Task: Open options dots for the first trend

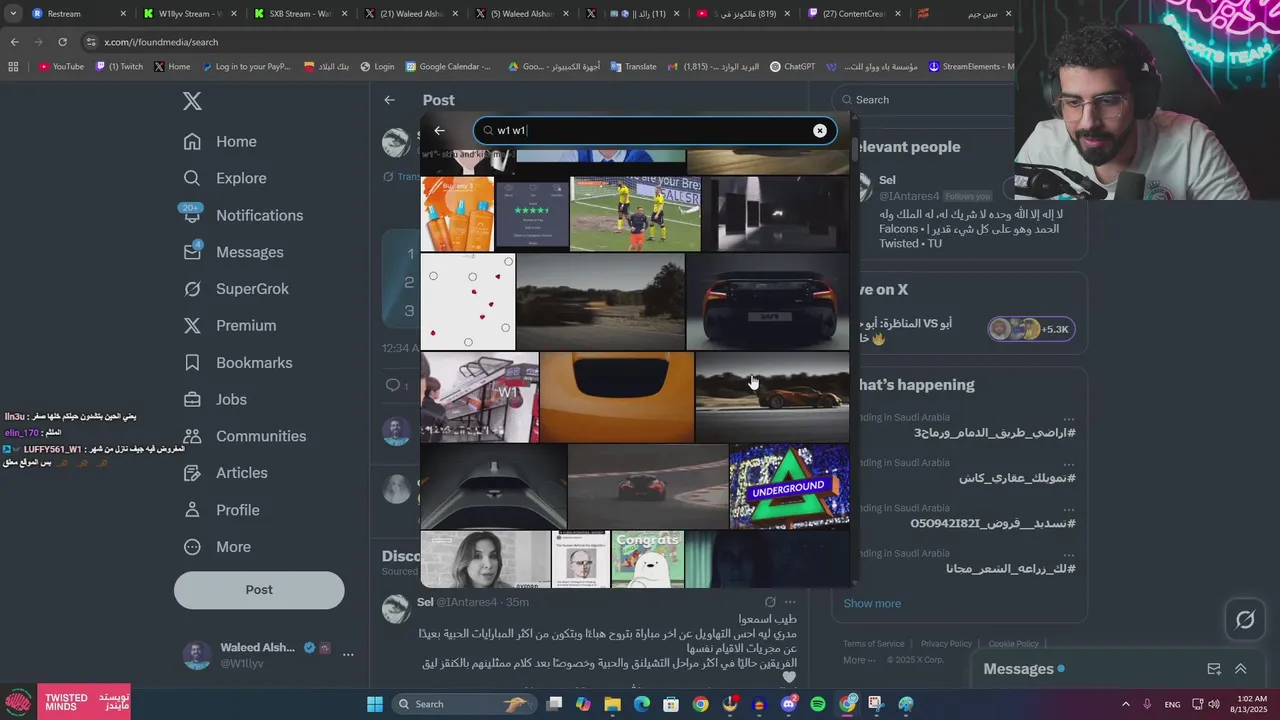Action: point(1069,418)
